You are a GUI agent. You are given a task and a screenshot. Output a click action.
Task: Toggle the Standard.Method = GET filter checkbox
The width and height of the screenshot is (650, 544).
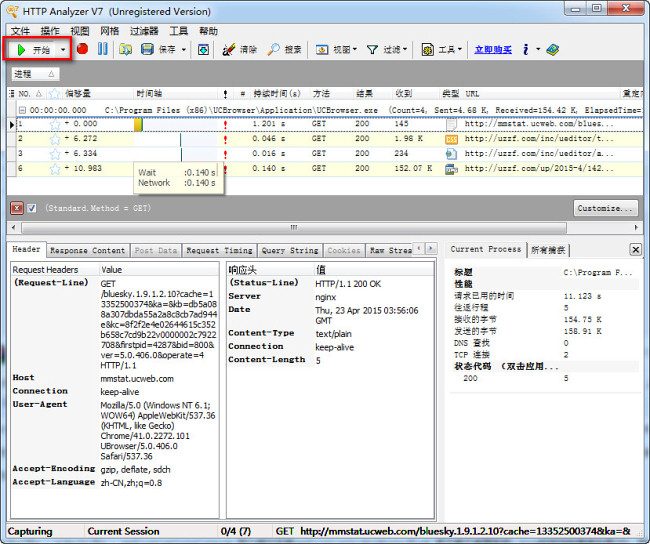point(32,208)
